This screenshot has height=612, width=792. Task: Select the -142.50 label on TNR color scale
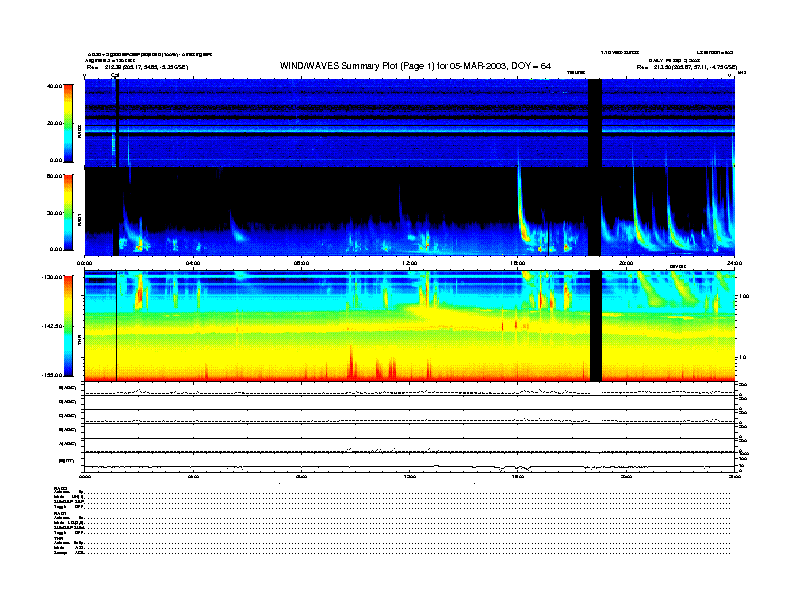pyautogui.click(x=52, y=326)
